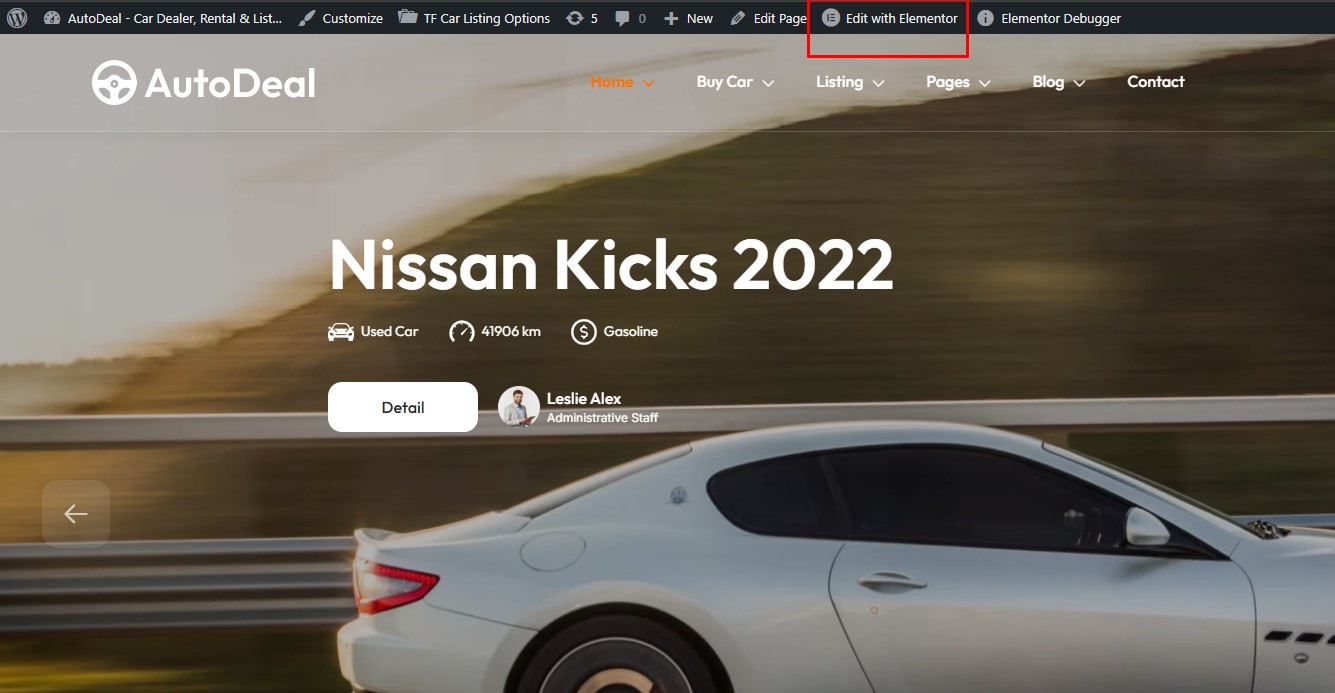Click the mileage speedometer icon
The height and width of the screenshot is (693, 1335).
coord(462,331)
